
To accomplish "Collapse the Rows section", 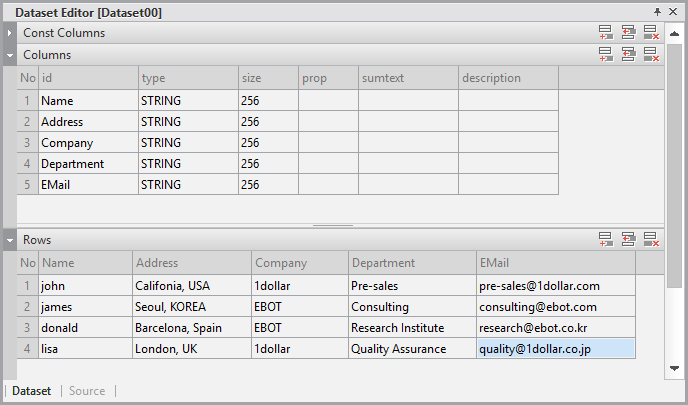I will 9,240.
